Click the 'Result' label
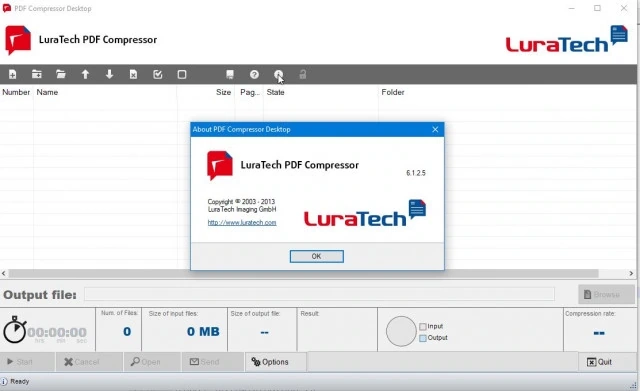Image resolution: width=640 pixels, height=391 pixels. pos(309,313)
